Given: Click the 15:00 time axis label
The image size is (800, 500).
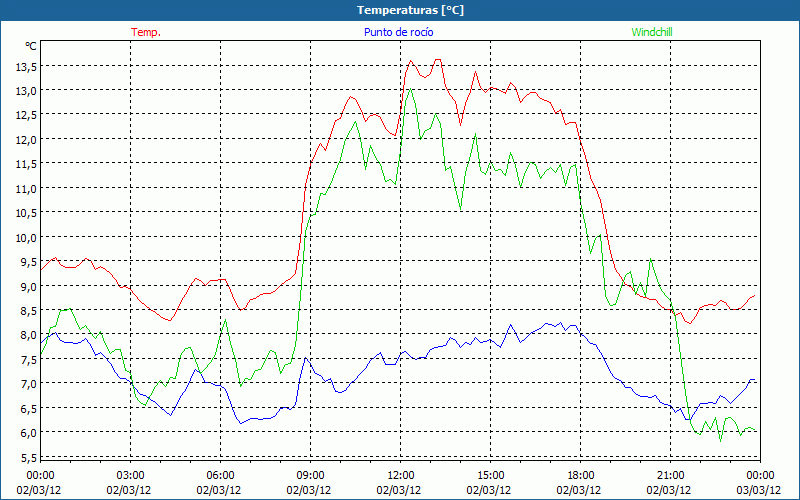Looking at the screenshot, I should click(x=490, y=476).
